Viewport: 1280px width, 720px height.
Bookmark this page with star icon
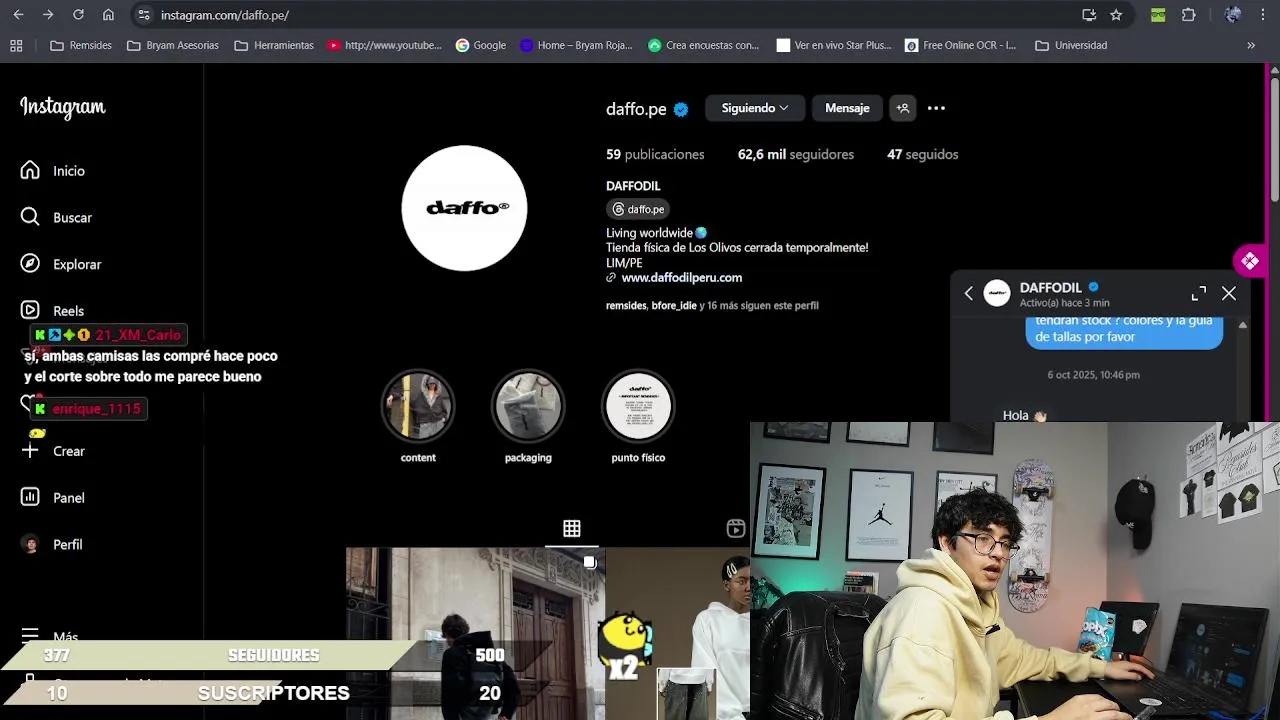coord(1116,15)
